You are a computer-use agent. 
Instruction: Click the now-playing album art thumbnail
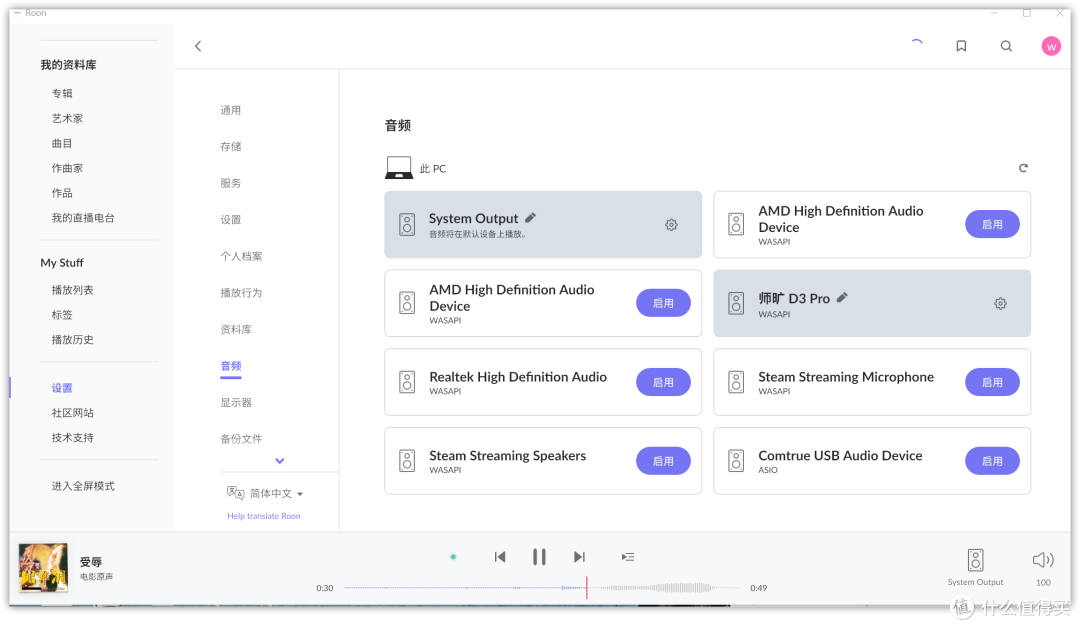pyautogui.click(x=43, y=568)
